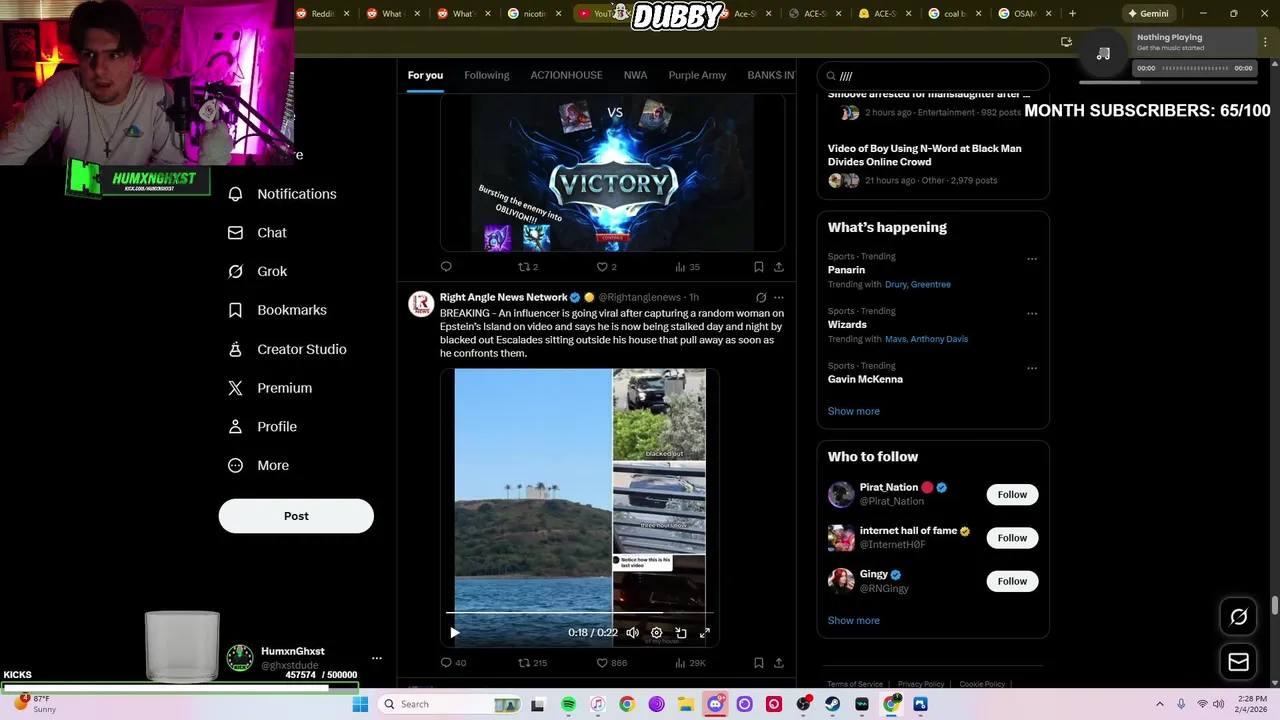The image size is (1280, 720).
Task: Play the Epstein Island video
Action: [455, 632]
